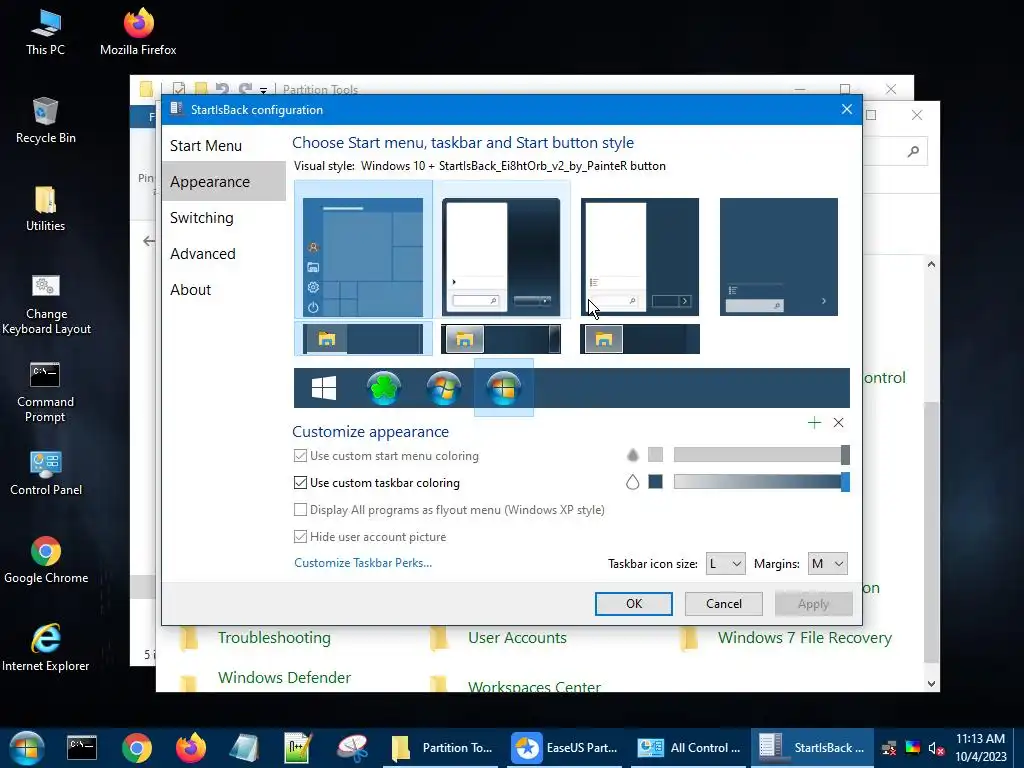Select the flat dark blue start menu style
This screenshot has width=1024, height=768.
tap(640, 257)
